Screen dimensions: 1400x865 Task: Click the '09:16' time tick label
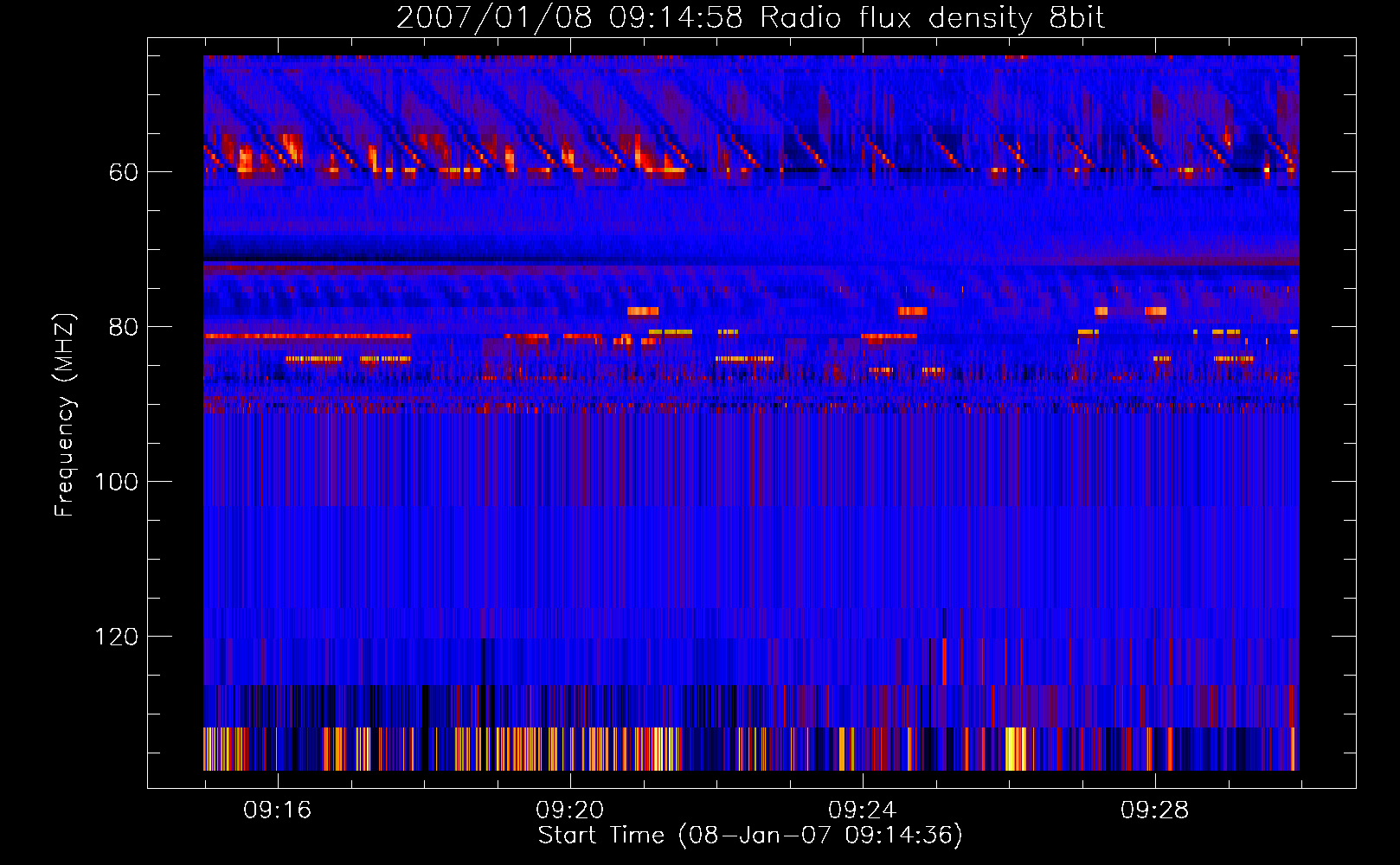point(277,810)
